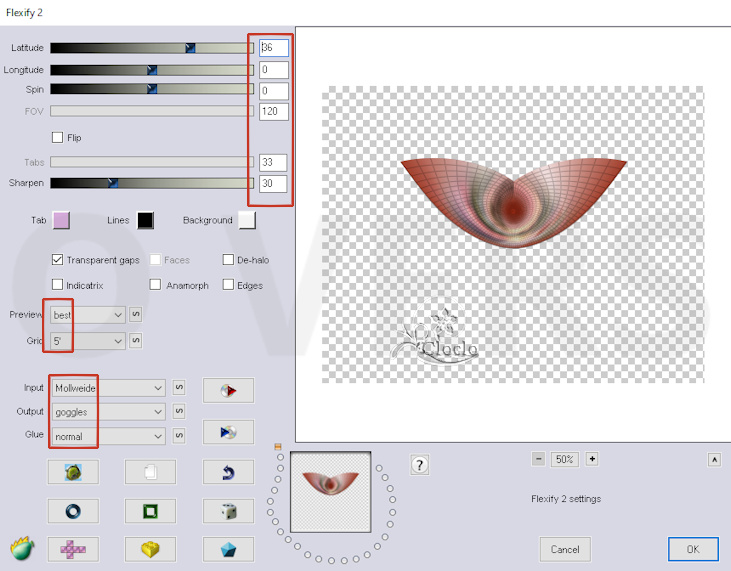Open help with the question mark button
This screenshot has height=571, width=731.
419,465
